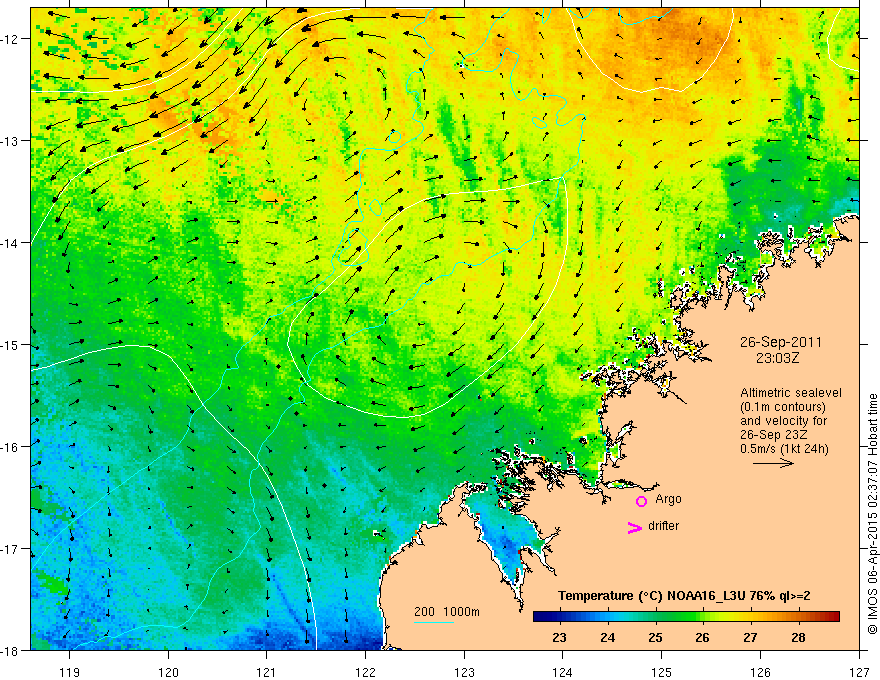Image resolution: width=880 pixels, height=680 pixels.
Task: Click the longitude label 120
Action: coord(168,672)
